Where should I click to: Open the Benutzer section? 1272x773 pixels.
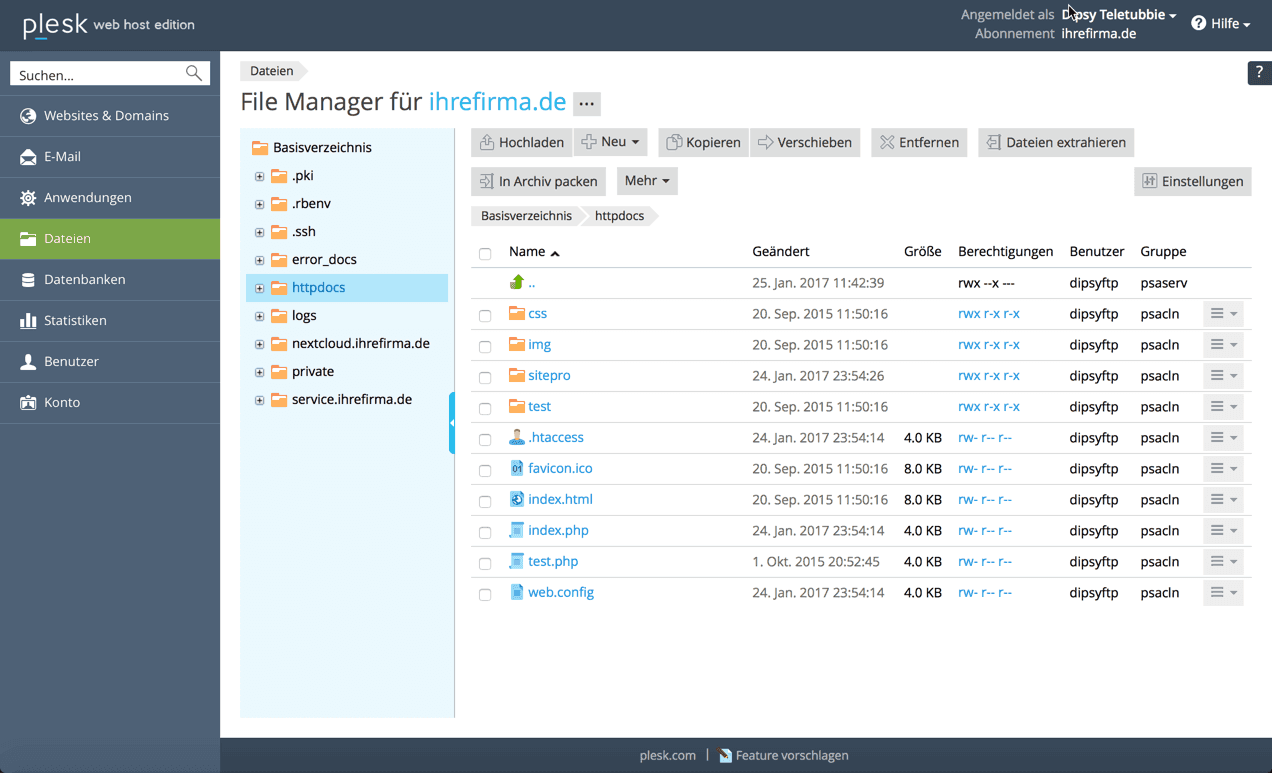tap(72, 362)
